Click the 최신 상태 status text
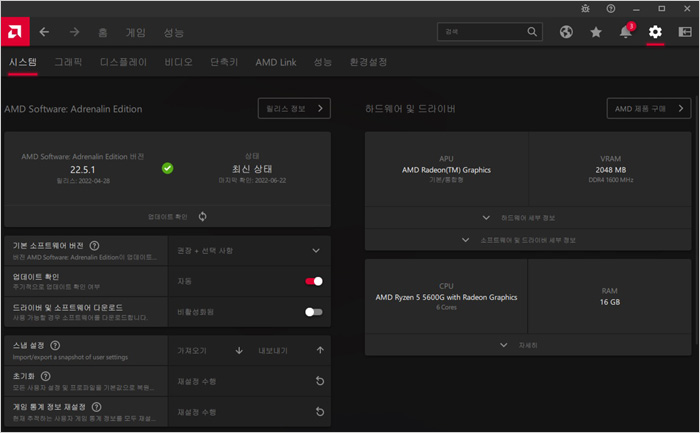The height and width of the screenshot is (433, 700). pyautogui.click(x=252, y=169)
